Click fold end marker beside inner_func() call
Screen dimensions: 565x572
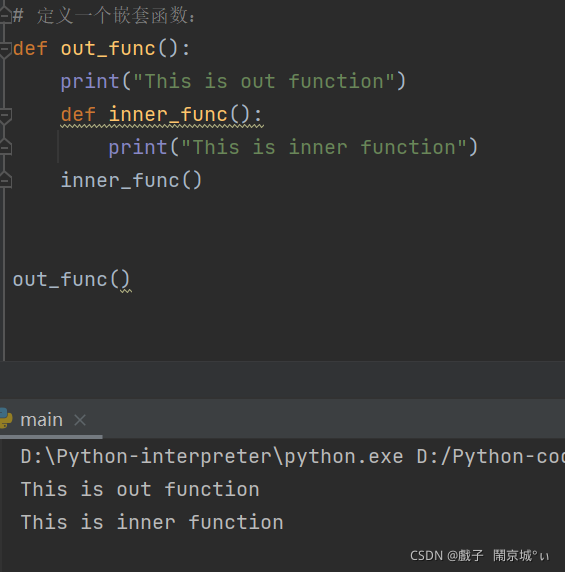[x=5, y=180]
